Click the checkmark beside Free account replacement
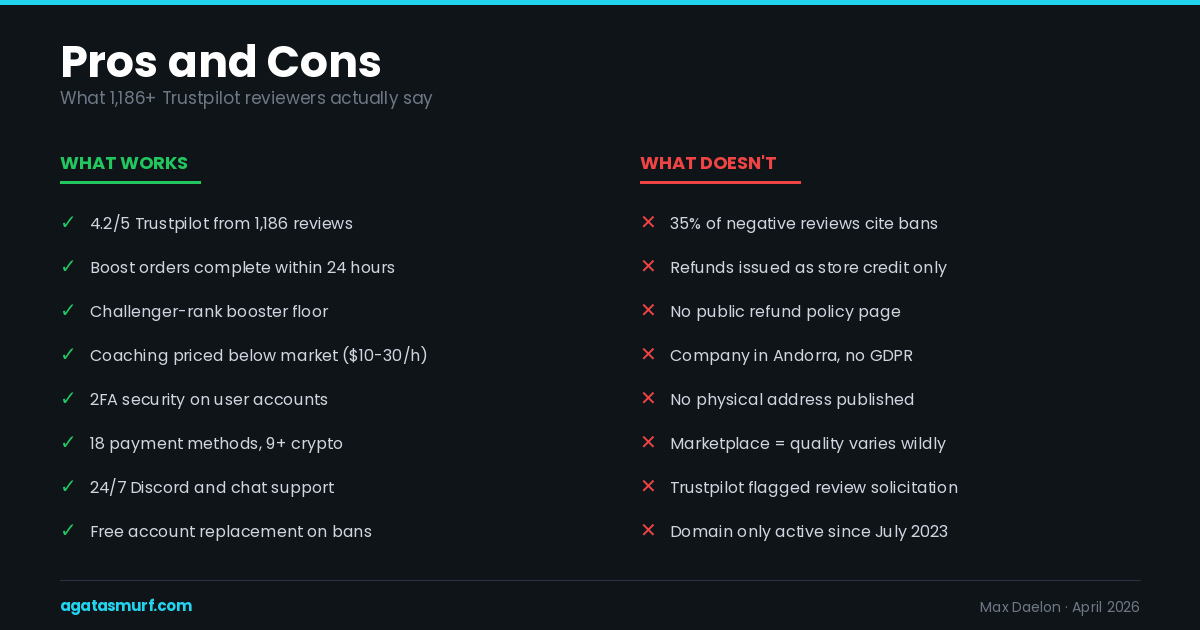This screenshot has height=630, width=1200. [x=68, y=530]
